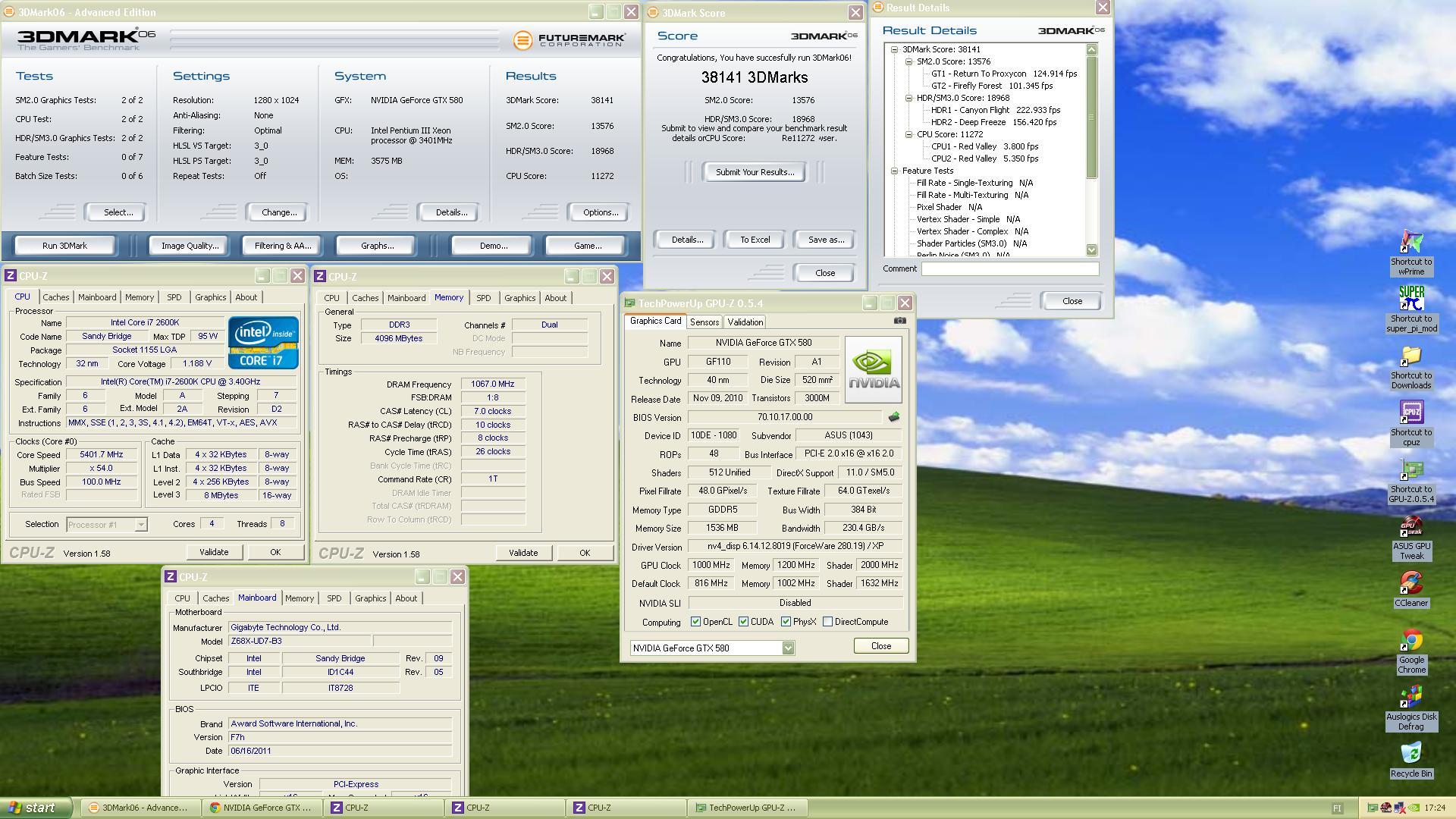The width and height of the screenshot is (1456, 819).
Task: Open the Sensors tab in GPU-Z
Action: tap(704, 322)
